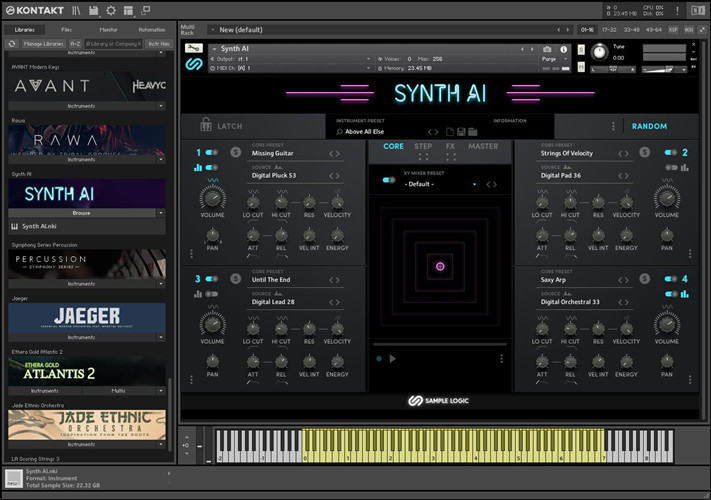Viewport: 711px width, 500px height.
Task: Click the refresh icon beside Manage Libraries
Action: 10,44
